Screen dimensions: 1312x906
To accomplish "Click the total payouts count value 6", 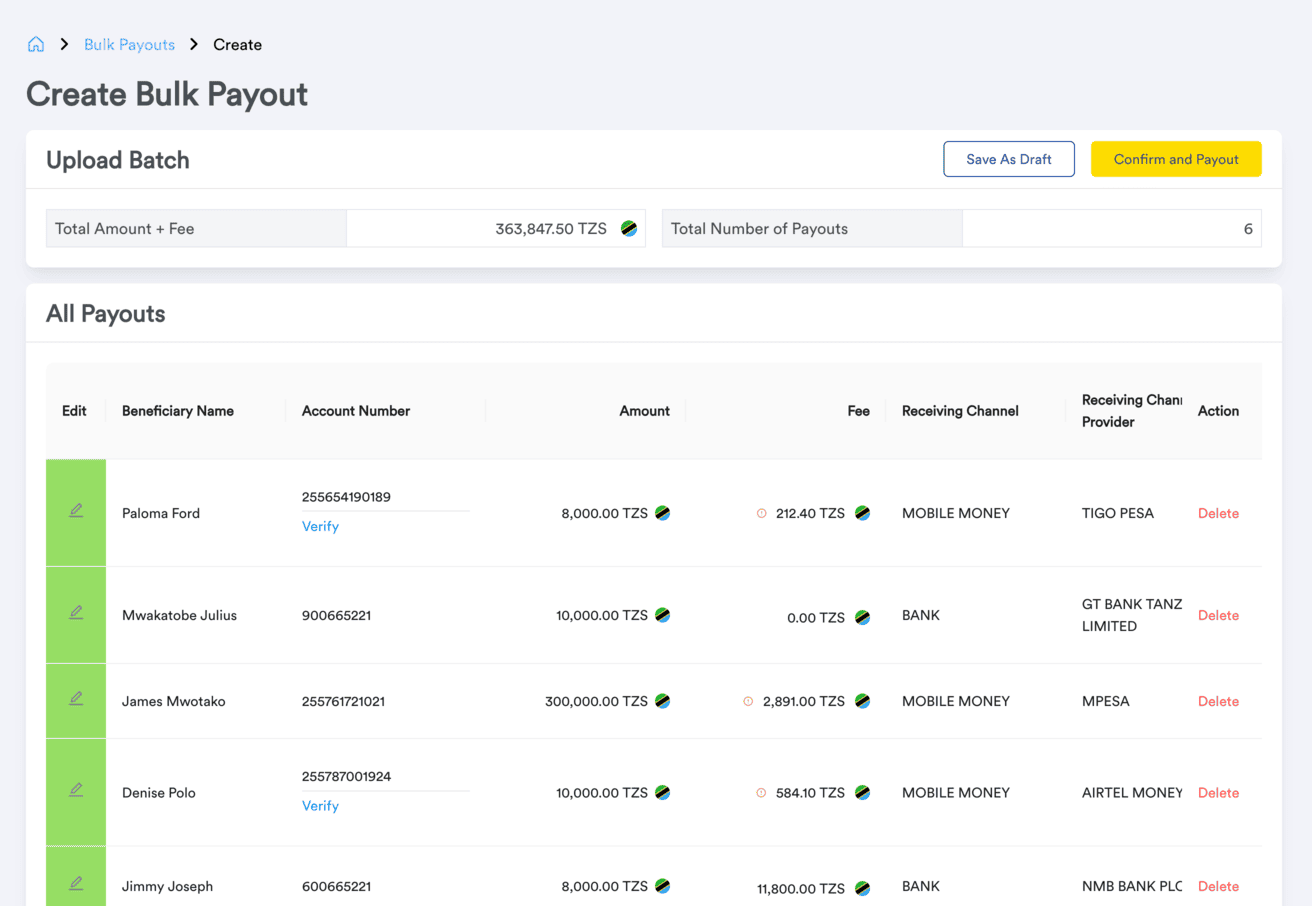I will coord(1248,229).
